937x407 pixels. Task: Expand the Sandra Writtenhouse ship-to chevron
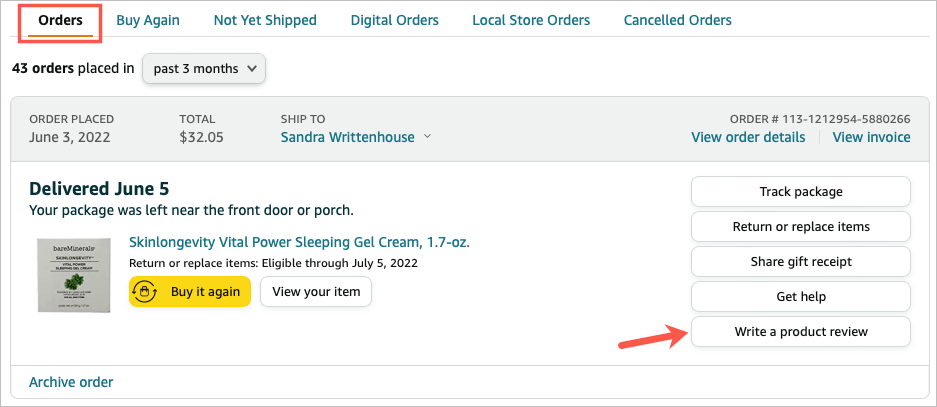pos(427,137)
